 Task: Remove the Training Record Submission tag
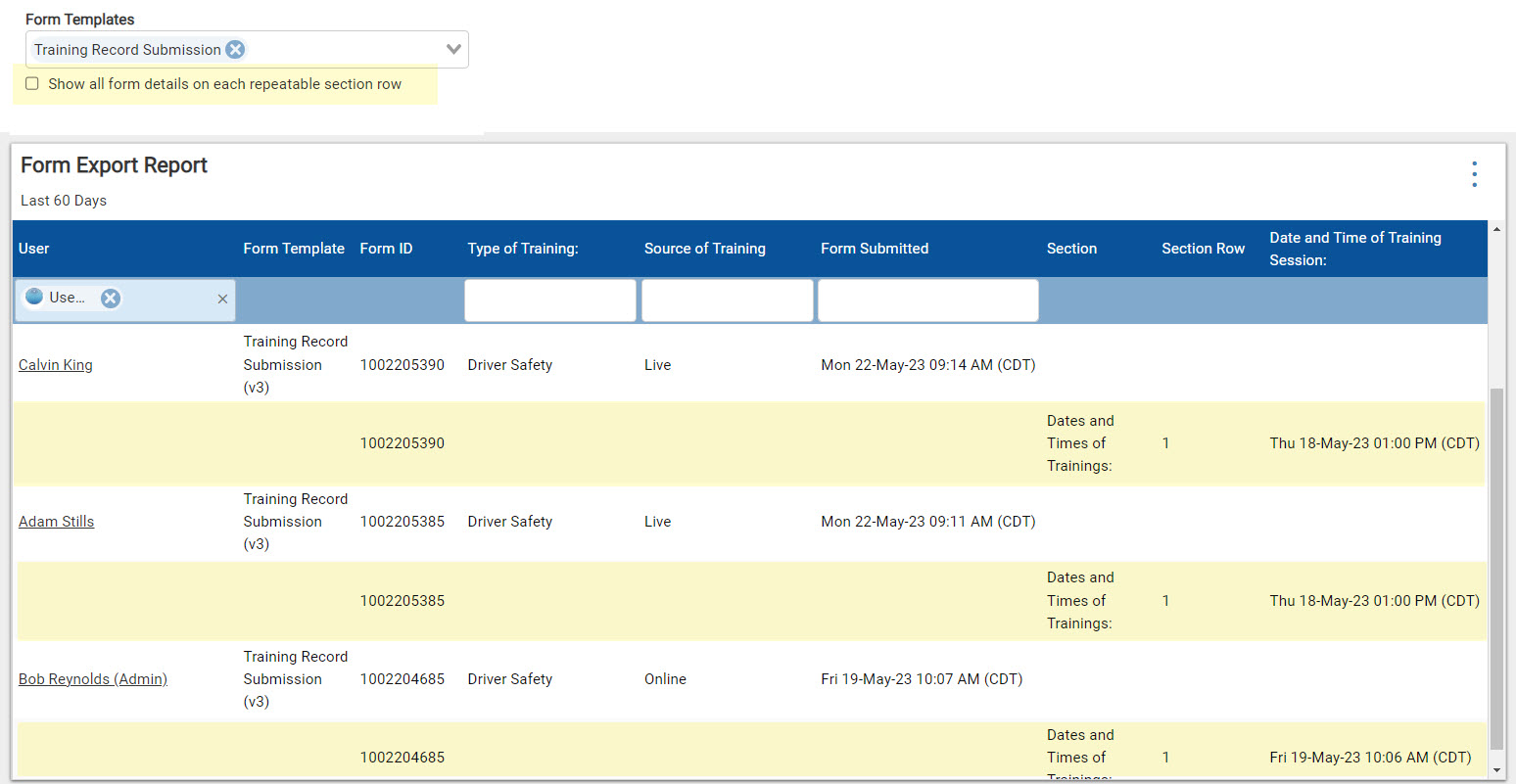[x=235, y=50]
